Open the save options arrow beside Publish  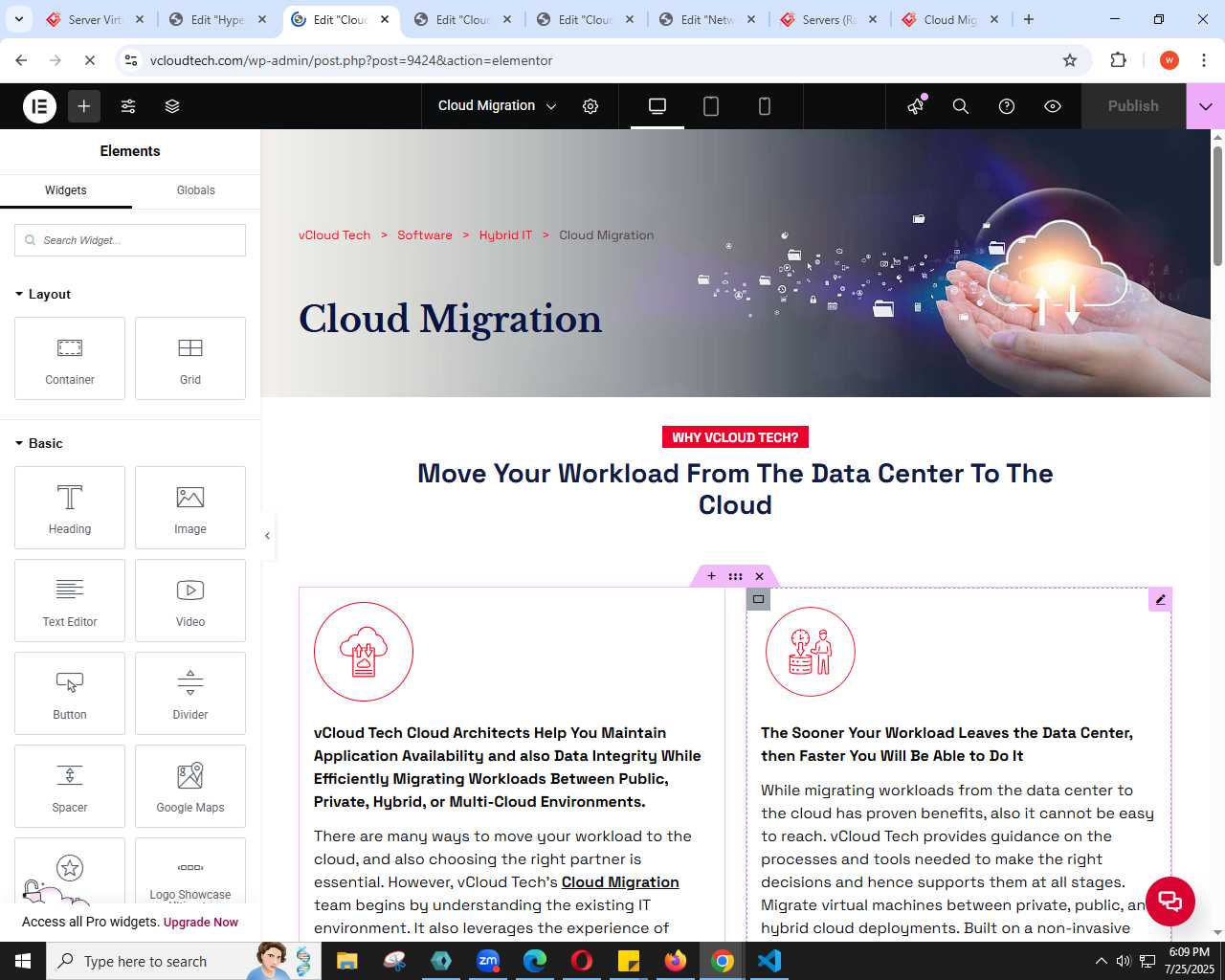(1206, 106)
